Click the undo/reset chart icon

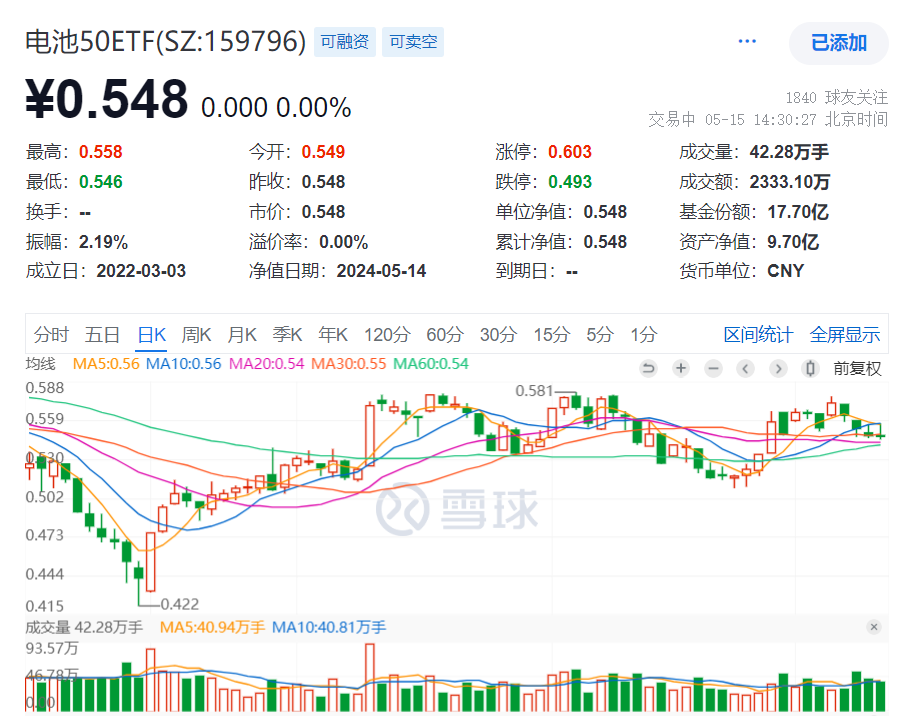(x=648, y=368)
